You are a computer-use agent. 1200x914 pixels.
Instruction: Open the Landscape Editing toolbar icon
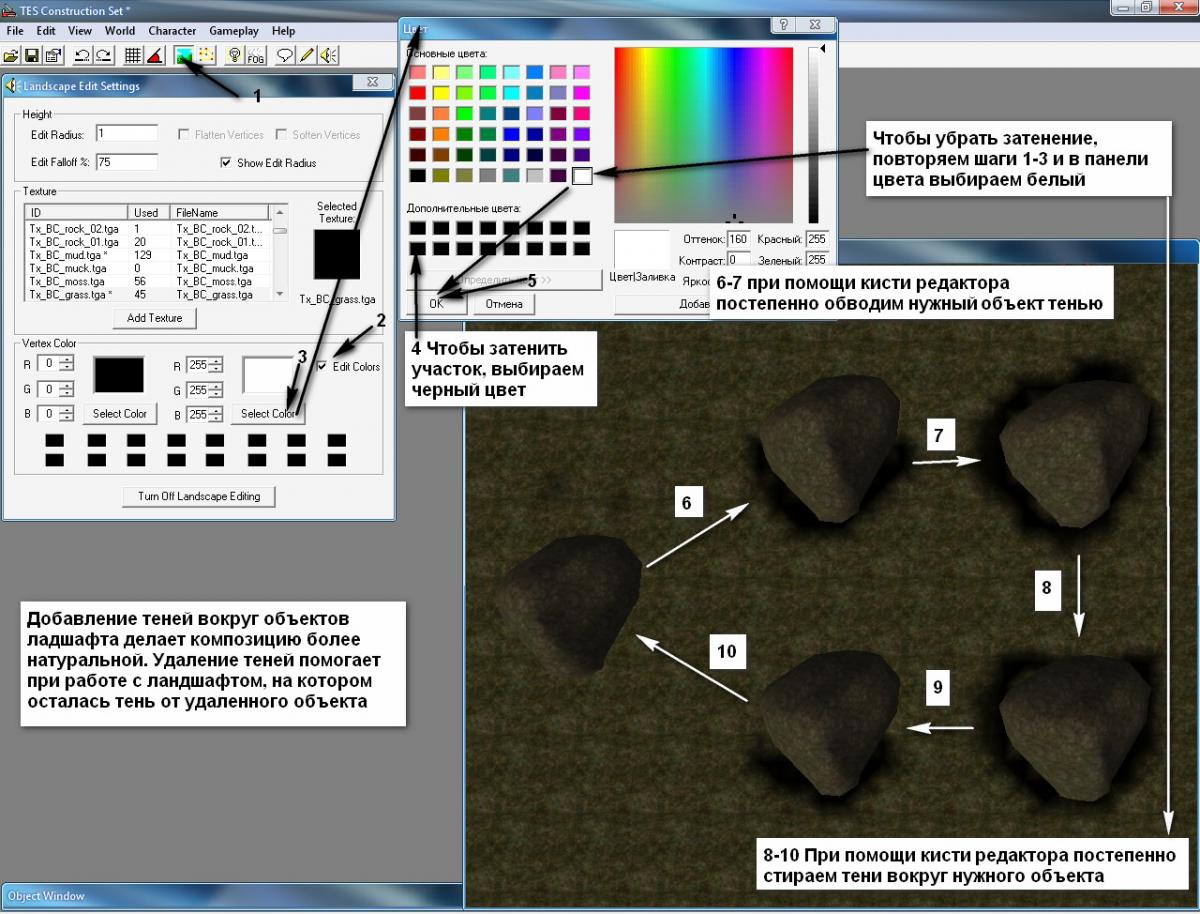point(183,56)
